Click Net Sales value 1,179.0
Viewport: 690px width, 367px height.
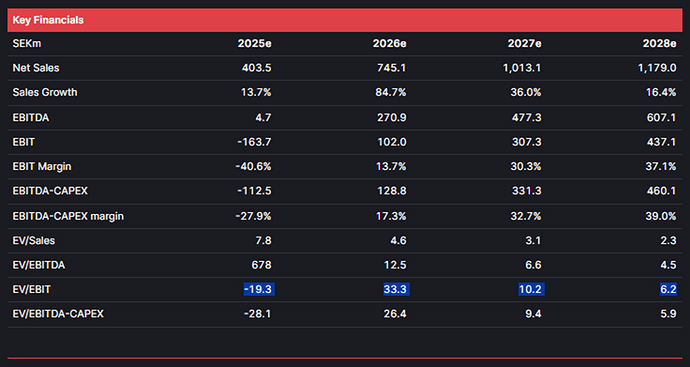click(x=657, y=68)
